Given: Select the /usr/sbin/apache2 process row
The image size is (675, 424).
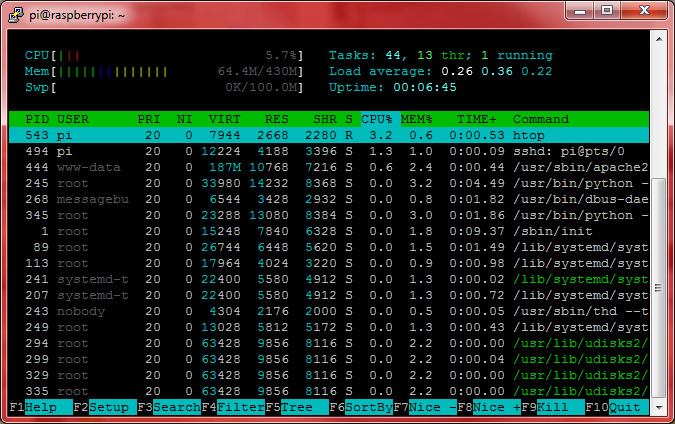Looking at the screenshot, I should 330,167.
